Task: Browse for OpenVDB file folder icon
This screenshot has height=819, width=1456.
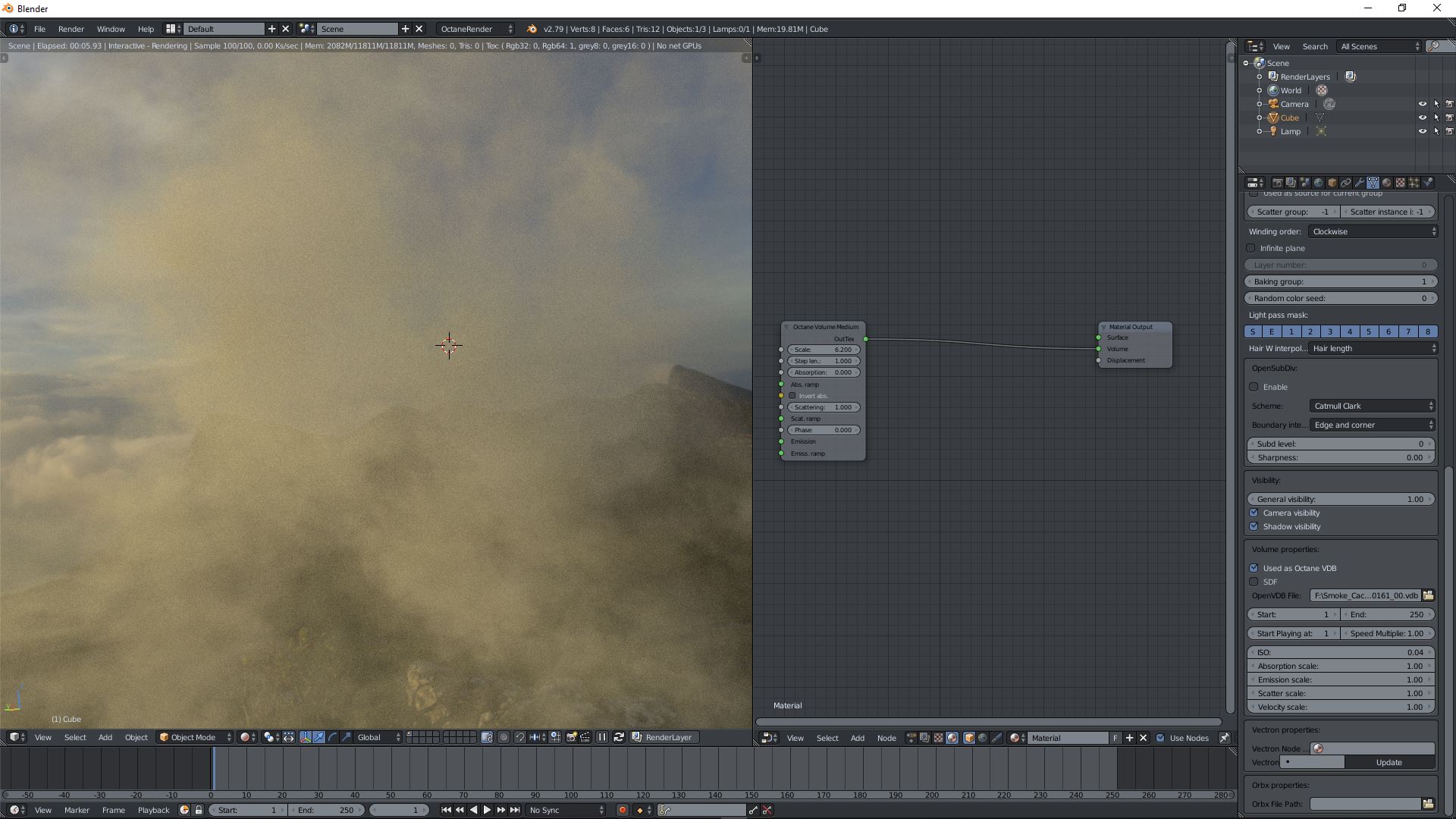Action: tap(1428, 595)
